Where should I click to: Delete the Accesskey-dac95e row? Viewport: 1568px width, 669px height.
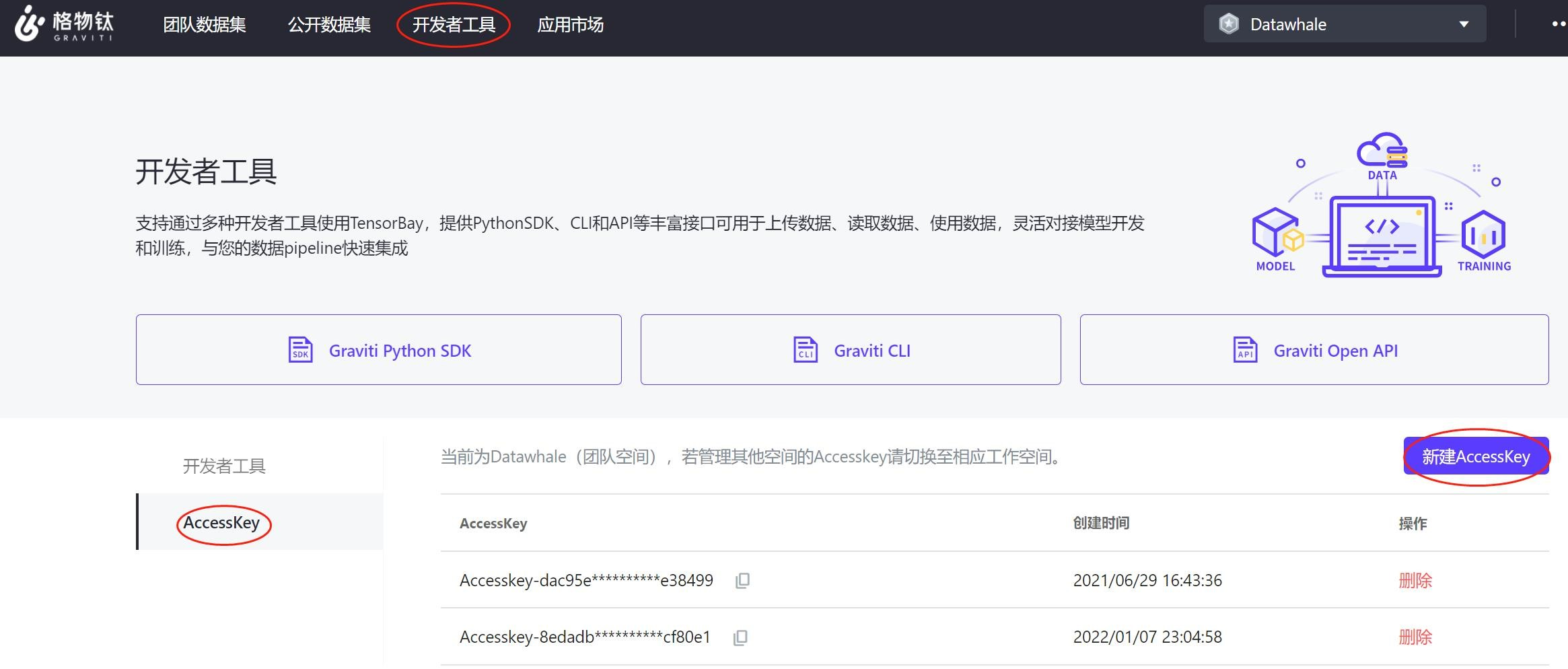pyautogui.click(x=1415, y=580)
